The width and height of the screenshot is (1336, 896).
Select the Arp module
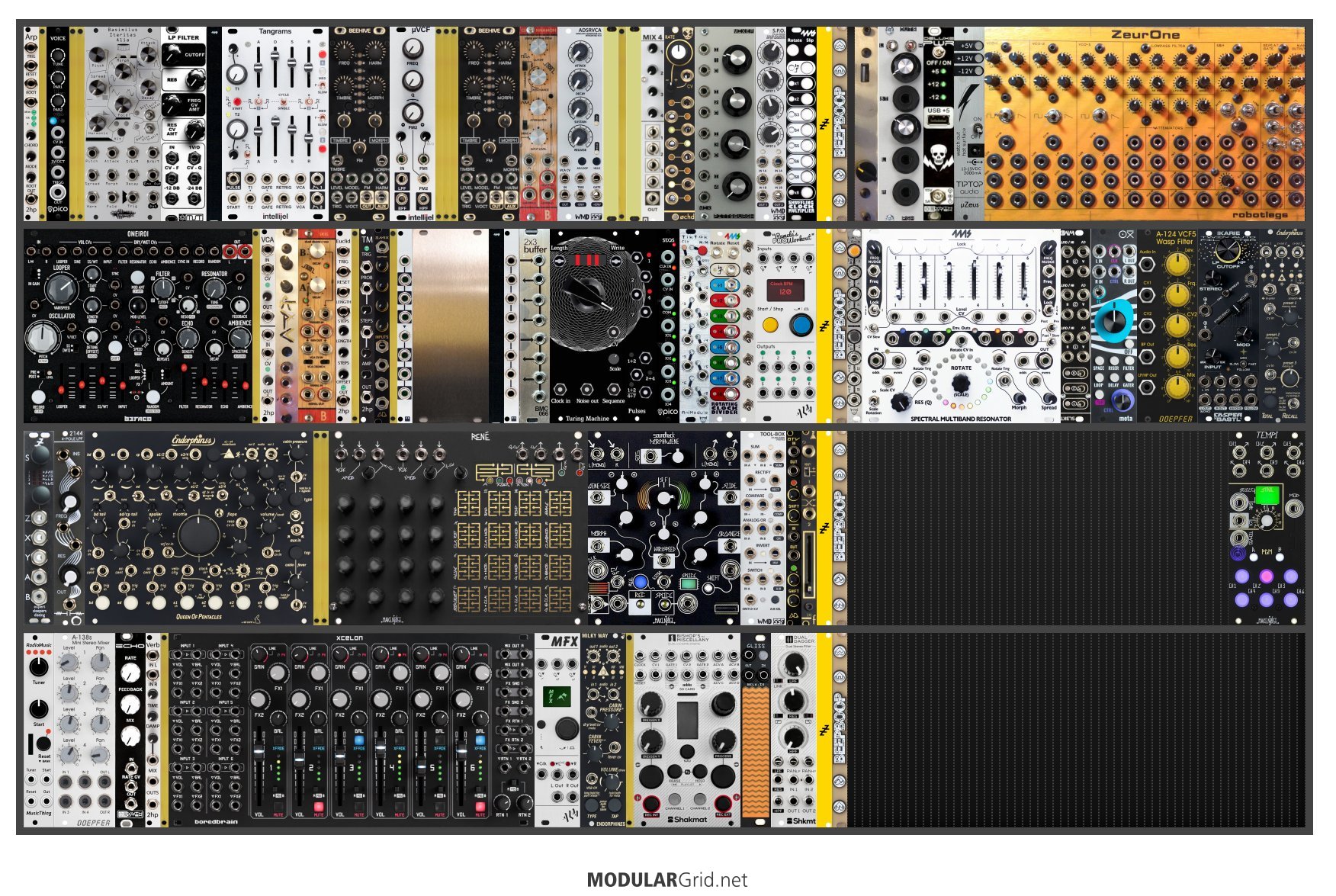click(31, 124)
